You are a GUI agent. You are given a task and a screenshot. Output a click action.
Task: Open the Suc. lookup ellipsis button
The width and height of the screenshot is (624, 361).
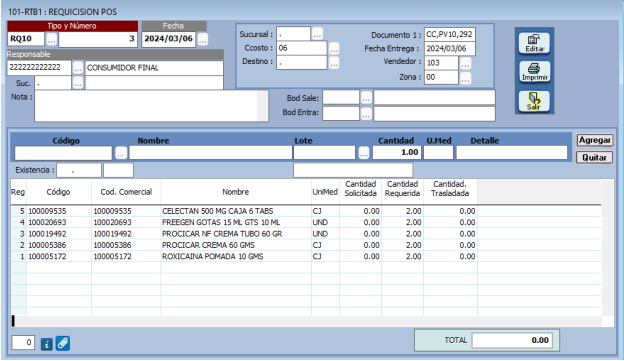pos(78,83)
